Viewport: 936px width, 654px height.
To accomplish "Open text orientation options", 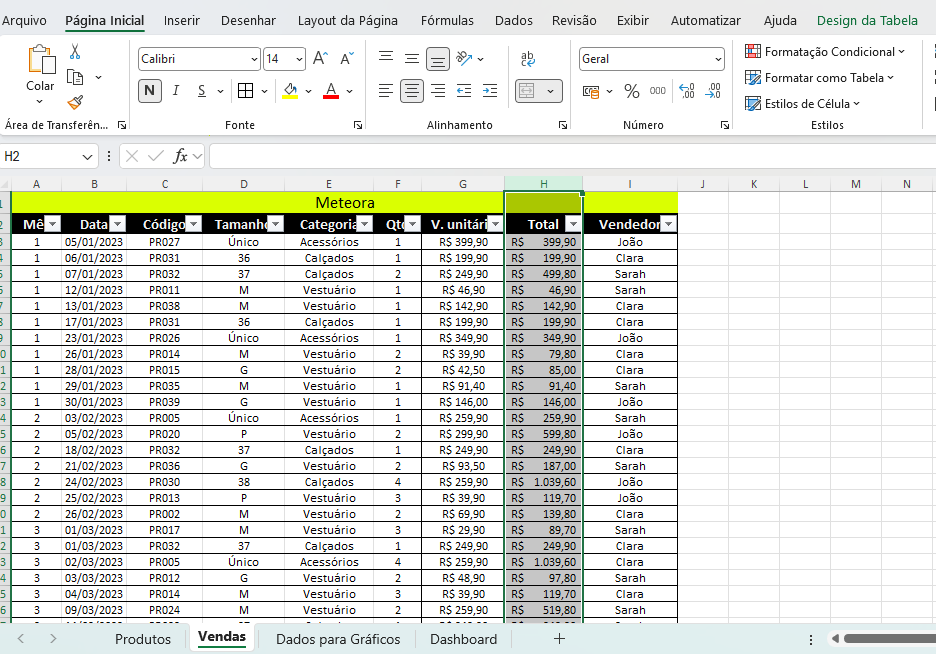I will [464, 58].
